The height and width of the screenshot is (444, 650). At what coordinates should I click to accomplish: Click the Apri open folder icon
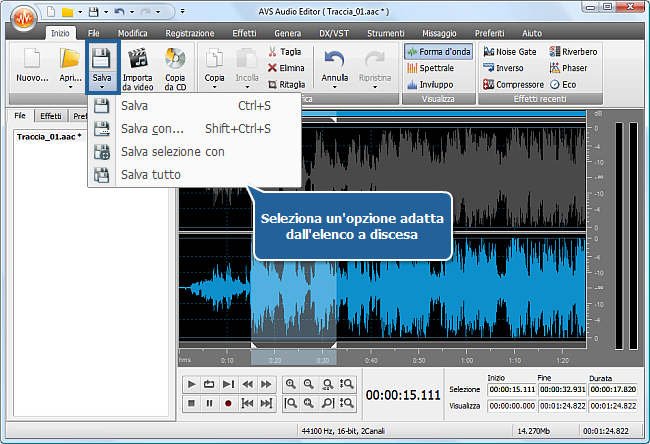click(70, 58)
